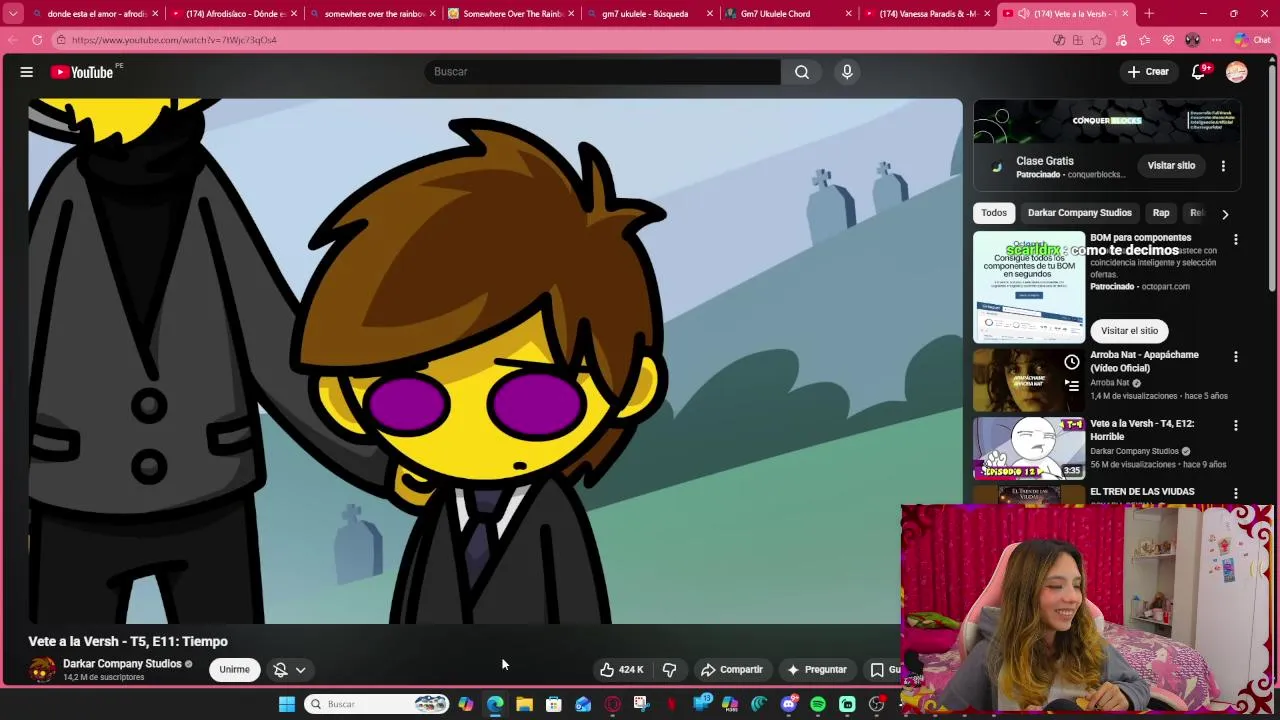The image size is (1280, 720).
Task: Toggle channel notification bell setting
Action: pos(281,670)
